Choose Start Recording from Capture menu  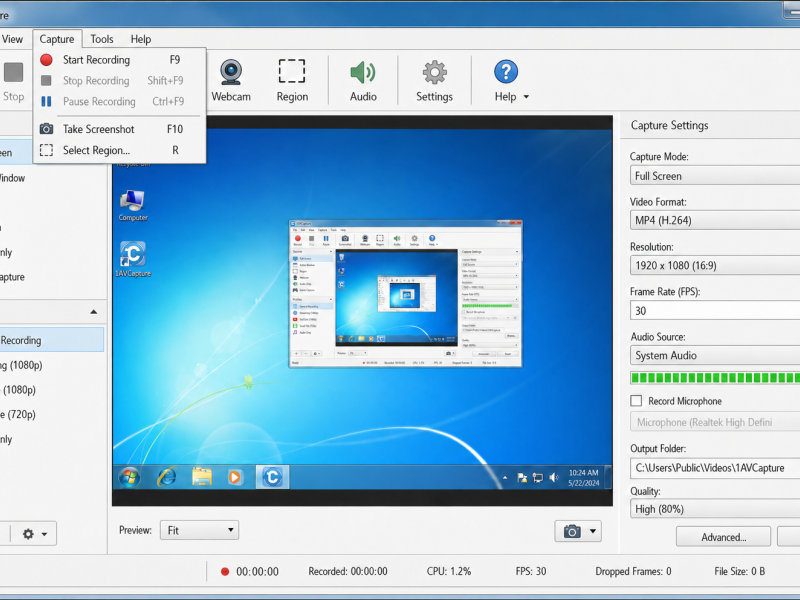(119, 60)
